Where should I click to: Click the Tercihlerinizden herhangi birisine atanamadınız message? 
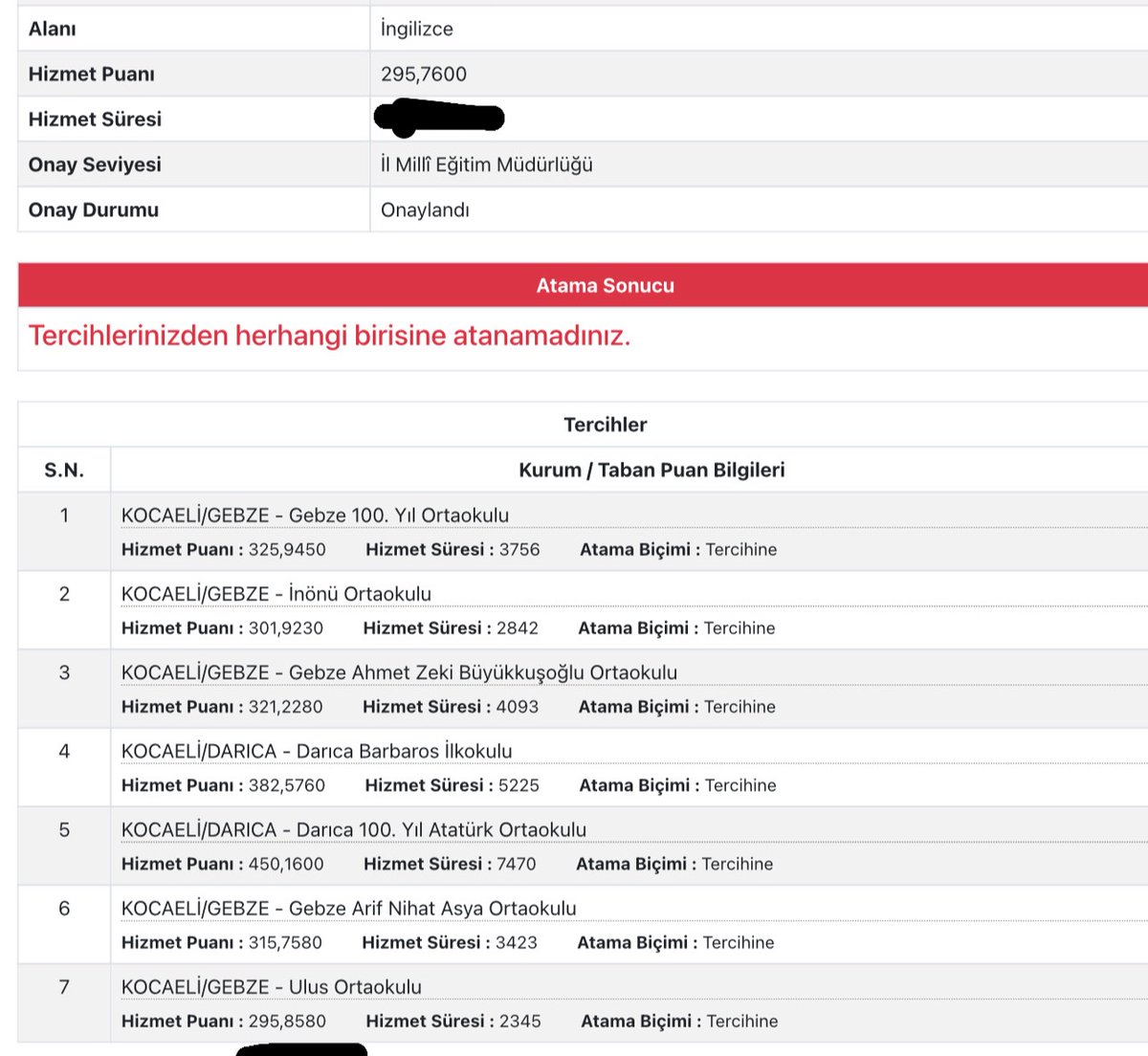tap(329, 336)
